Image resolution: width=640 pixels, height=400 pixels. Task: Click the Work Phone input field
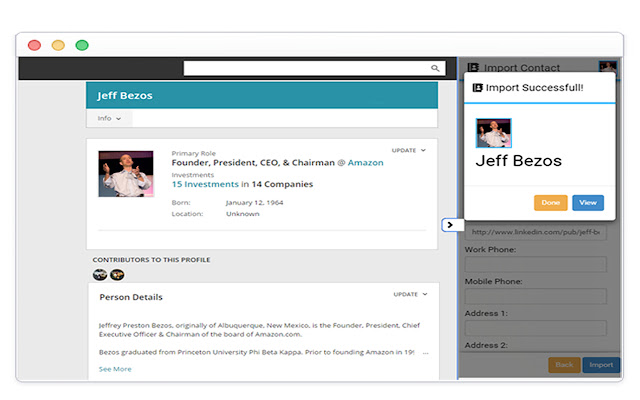coord(536,264)
